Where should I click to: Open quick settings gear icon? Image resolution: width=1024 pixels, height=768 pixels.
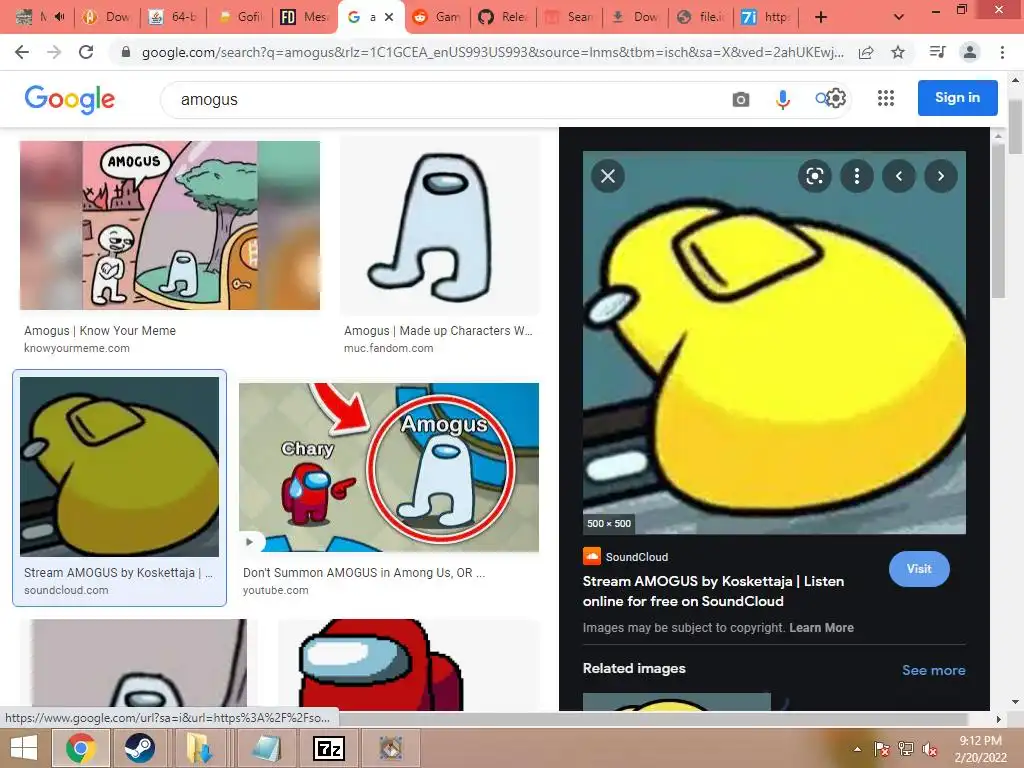pyautogui.click(x=837, y=99)
